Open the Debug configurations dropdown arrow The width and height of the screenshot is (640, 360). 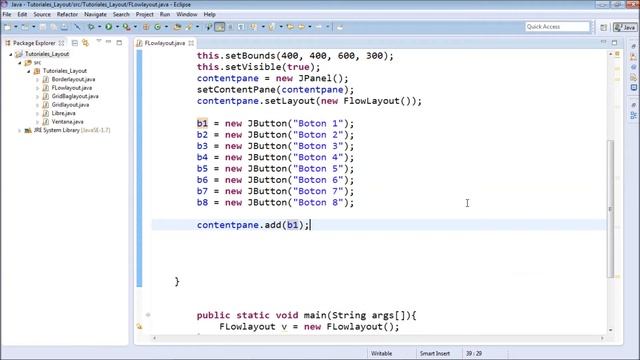tap(99, 27)
